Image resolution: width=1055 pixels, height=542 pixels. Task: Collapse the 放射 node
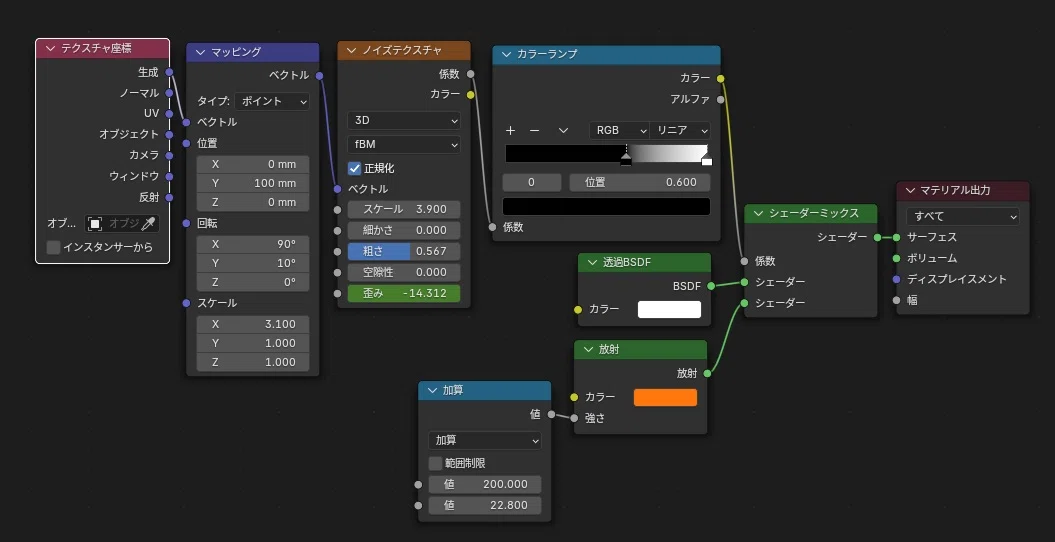coord(588,350)
